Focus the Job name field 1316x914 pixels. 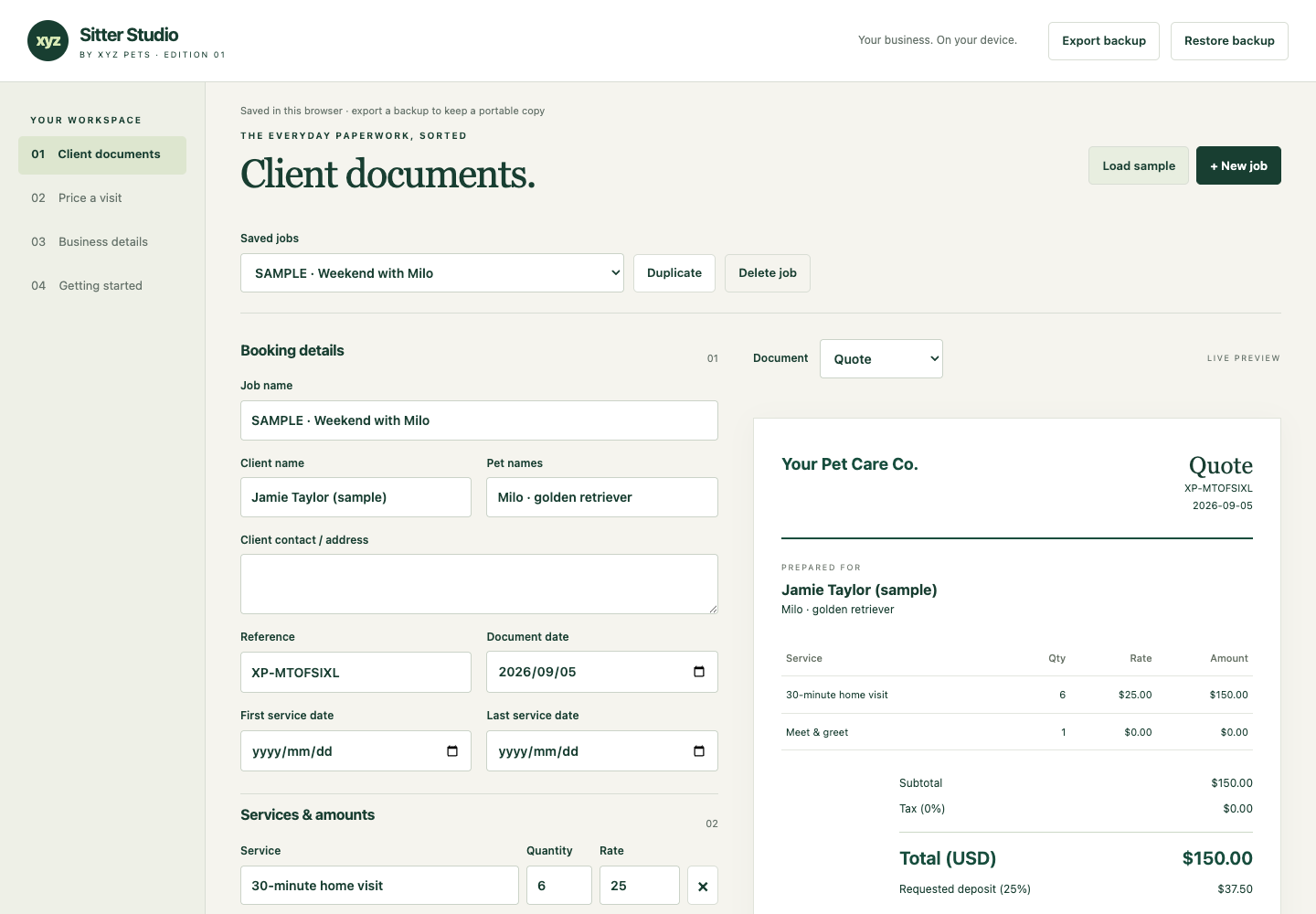click(479, 420)
